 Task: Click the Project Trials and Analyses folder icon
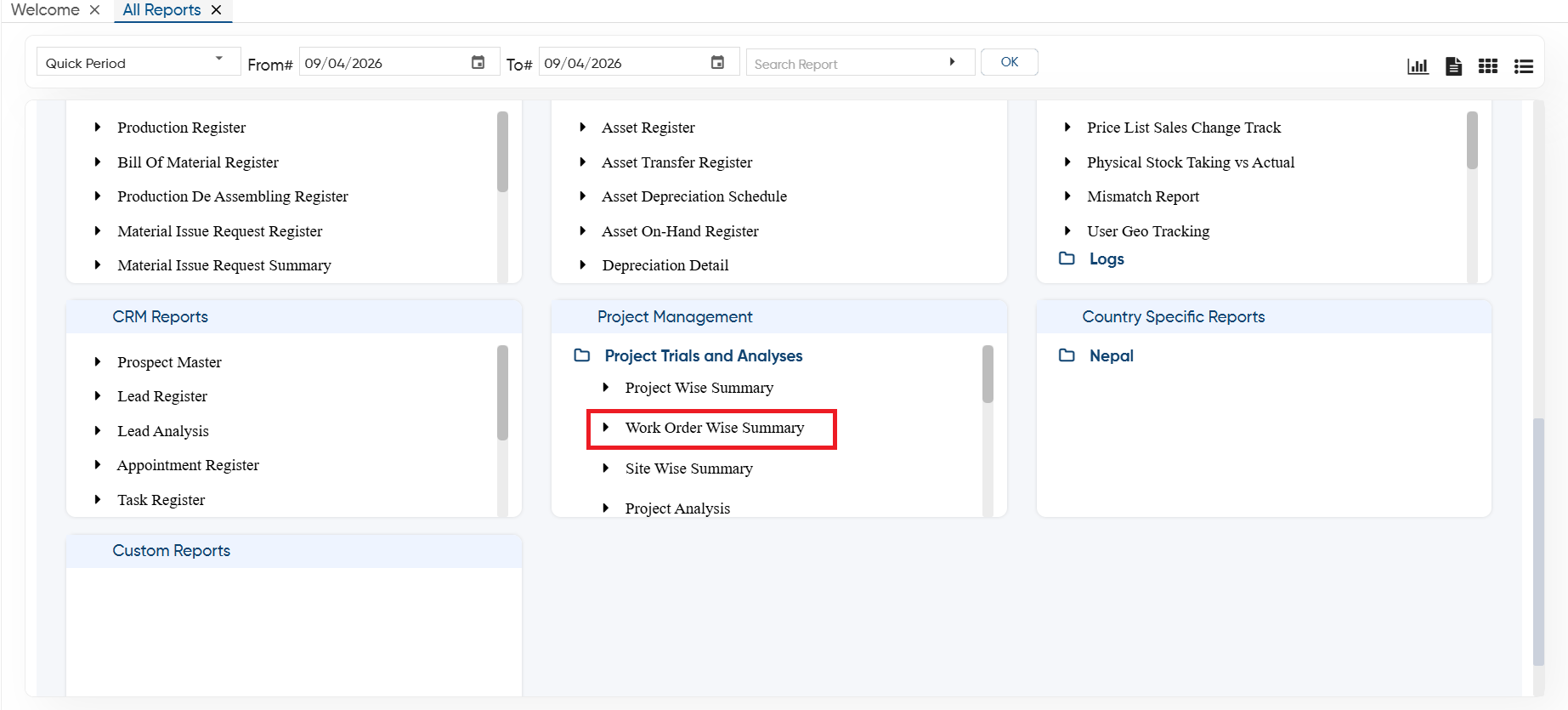582,355
